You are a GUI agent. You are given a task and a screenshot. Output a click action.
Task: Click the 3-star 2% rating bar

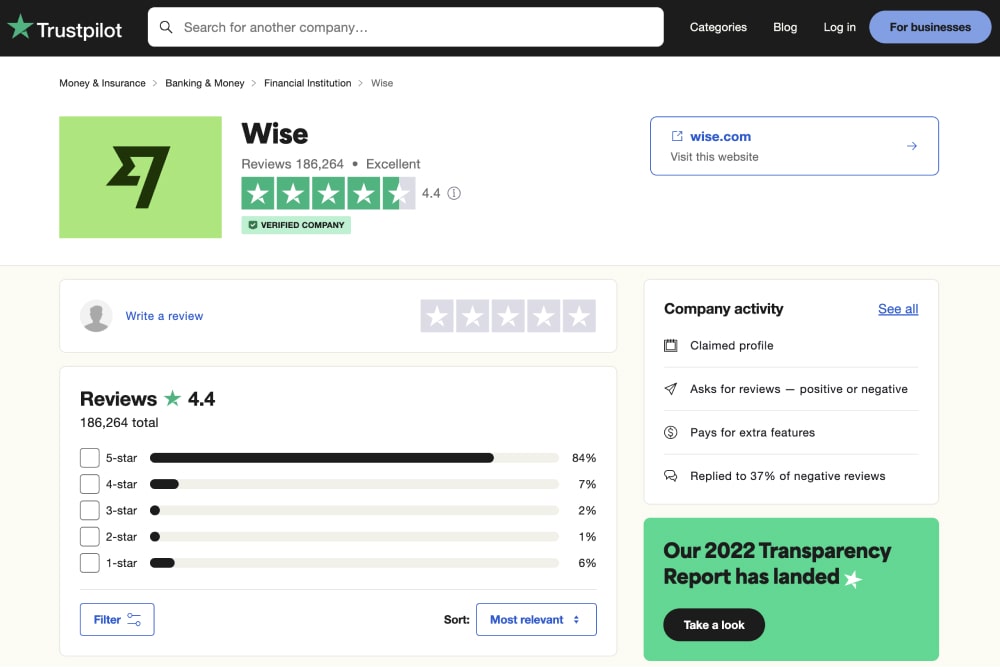(x=354, y=510)
